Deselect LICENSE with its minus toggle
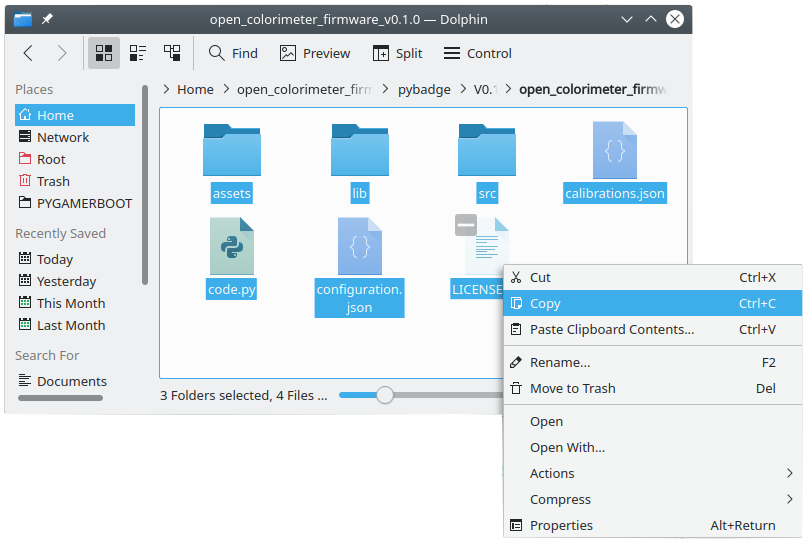Viewport: 810px width, 543px height. pos(465,225)
